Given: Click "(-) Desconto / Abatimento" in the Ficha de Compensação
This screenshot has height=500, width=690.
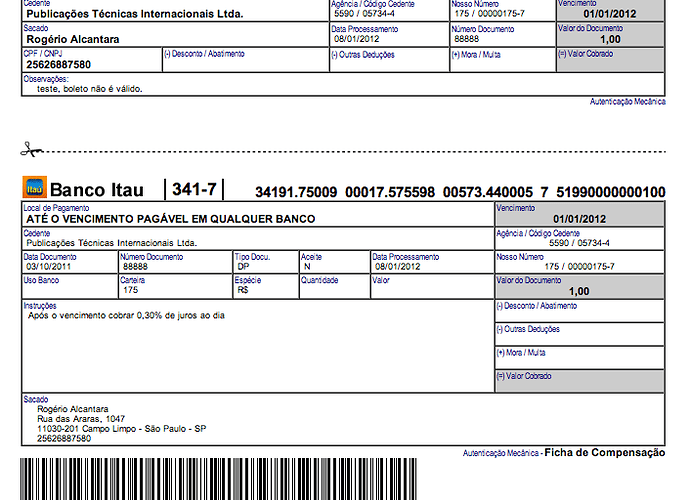Looking at the screenshot, I should pos(536,306).
